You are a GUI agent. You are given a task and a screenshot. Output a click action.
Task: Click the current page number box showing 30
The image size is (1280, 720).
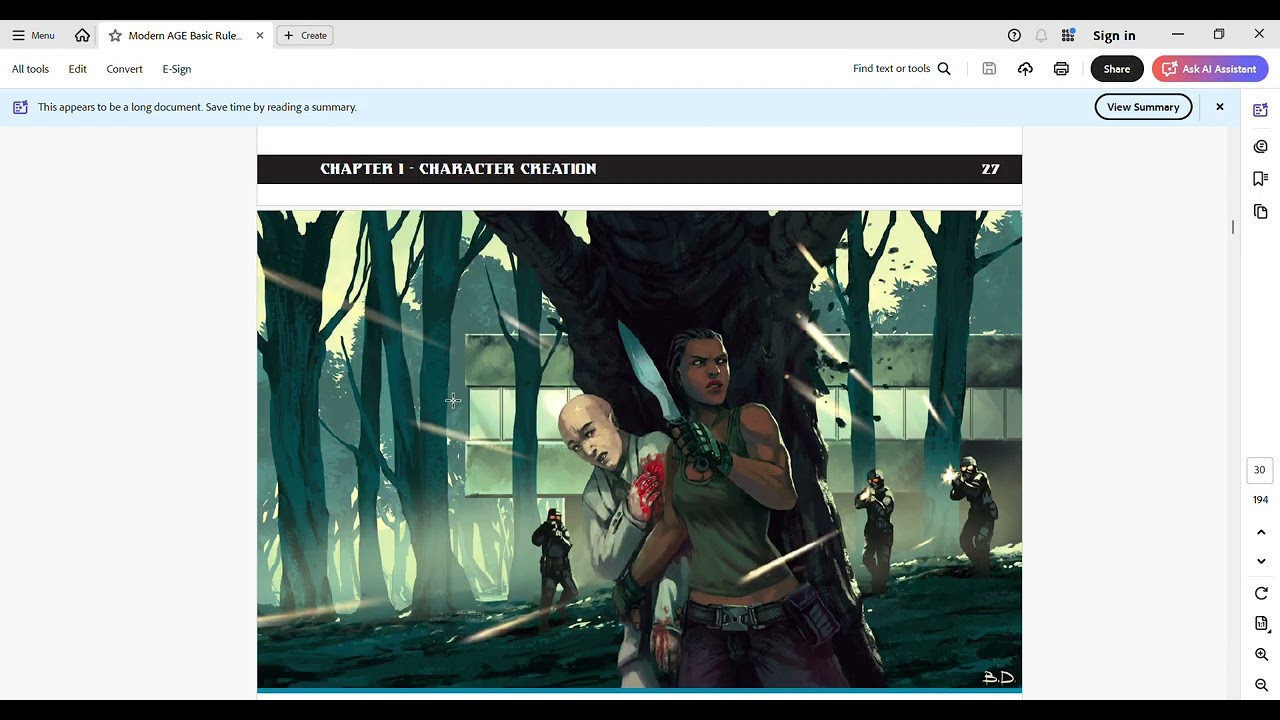pyautogui.click(x=1259, y=470)
